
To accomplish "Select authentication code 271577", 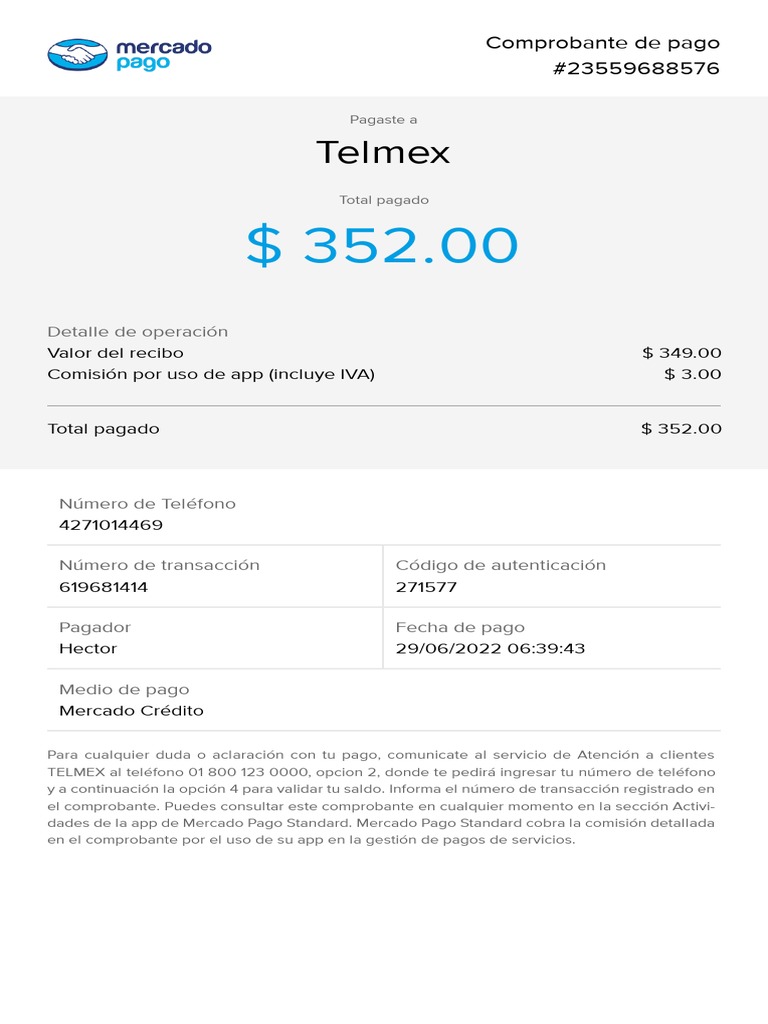I will (426, 587).
